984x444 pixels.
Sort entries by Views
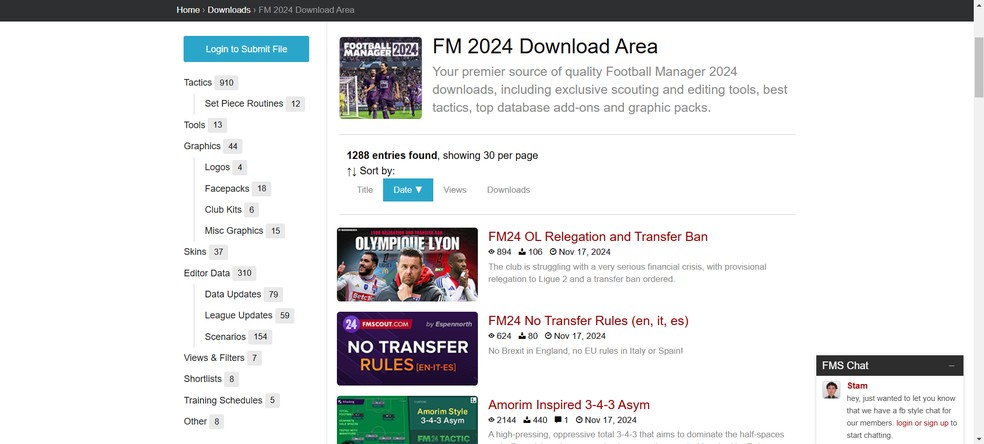click(454, 190)
